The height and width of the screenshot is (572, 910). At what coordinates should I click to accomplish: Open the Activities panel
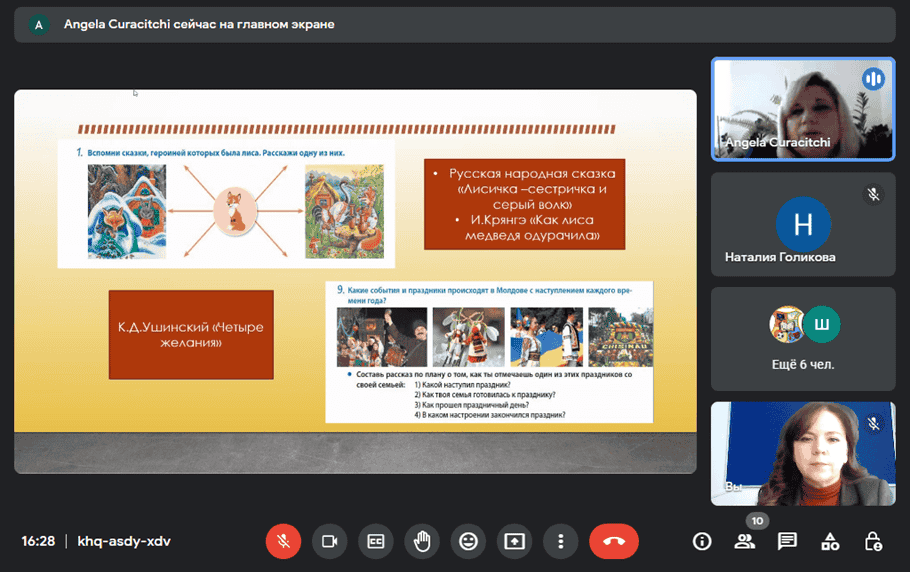coord(830,541)
